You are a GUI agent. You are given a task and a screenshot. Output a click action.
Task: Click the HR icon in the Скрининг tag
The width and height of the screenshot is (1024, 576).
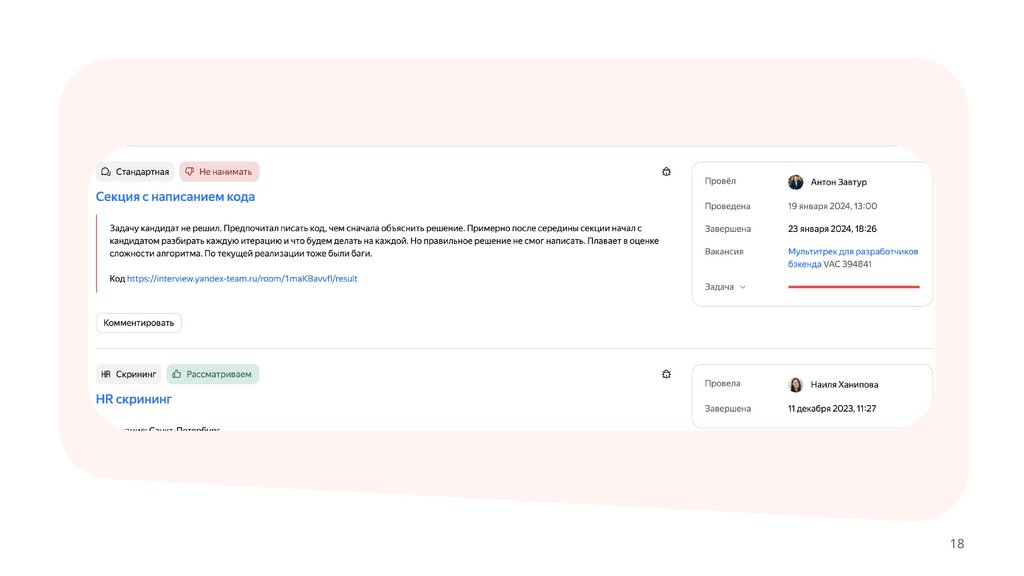(x=106, y=374)
